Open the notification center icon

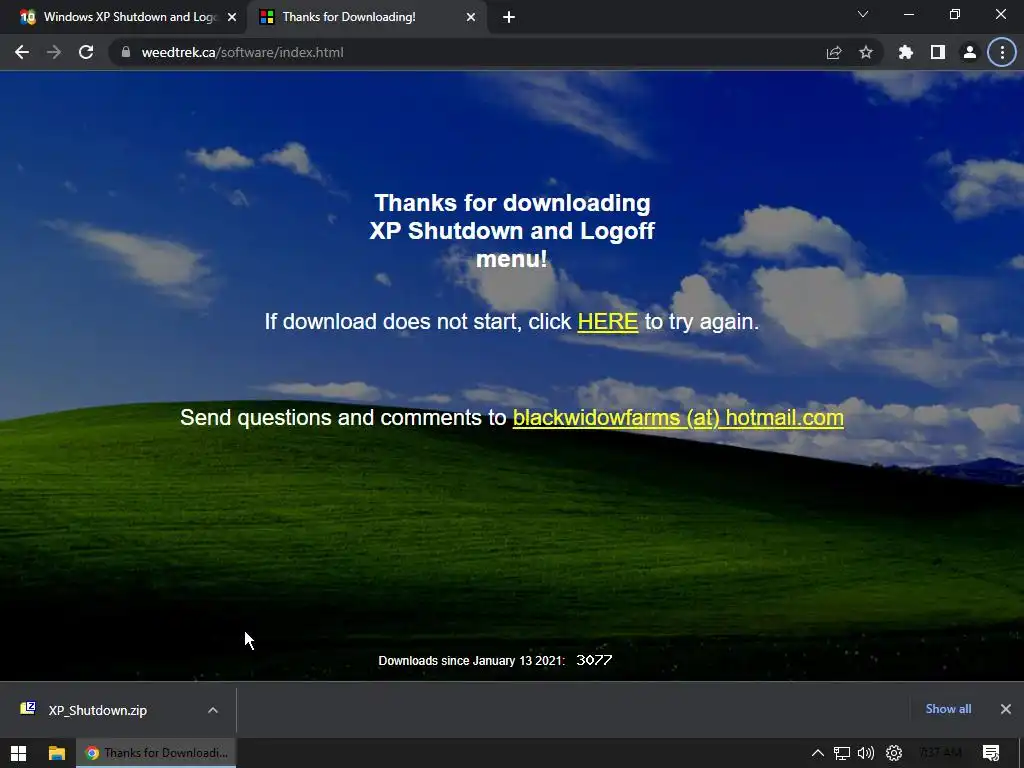click(991, 753)
